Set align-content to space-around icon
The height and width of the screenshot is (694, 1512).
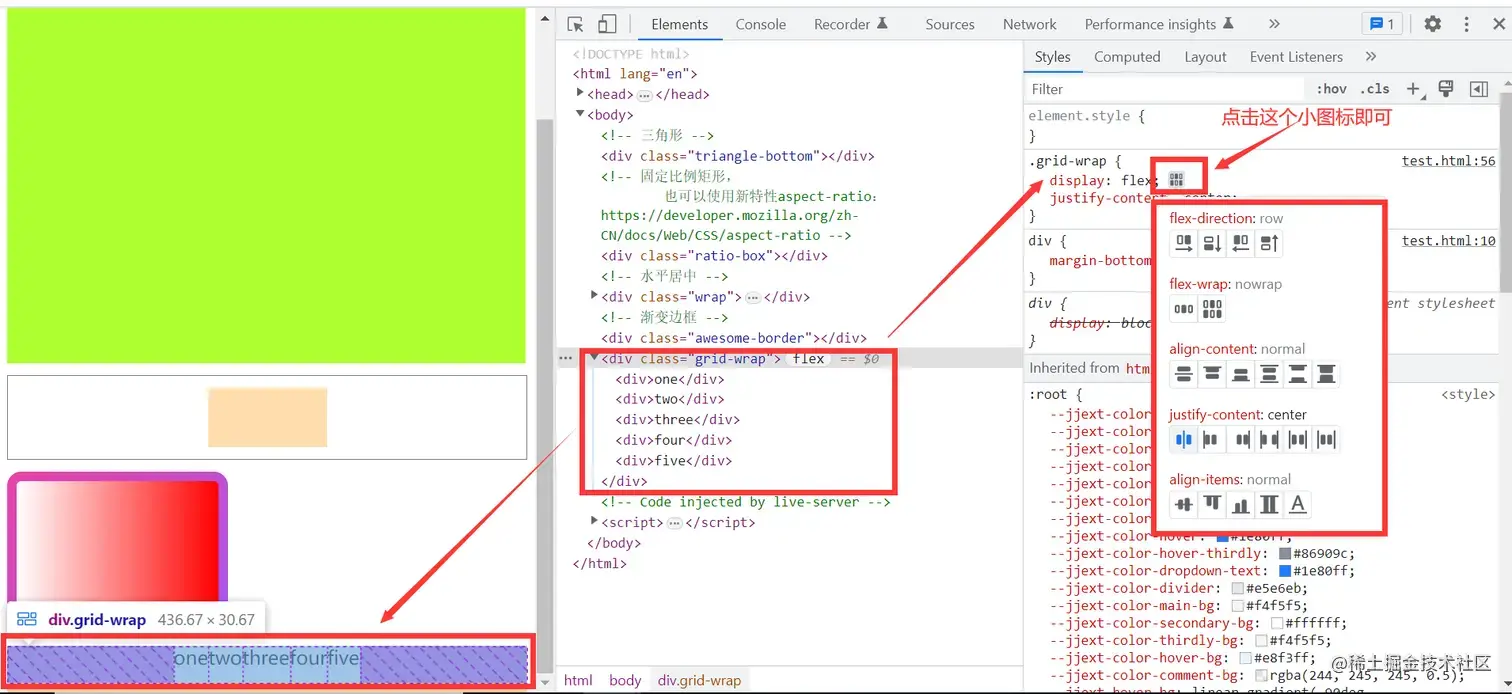point(1269,374)
